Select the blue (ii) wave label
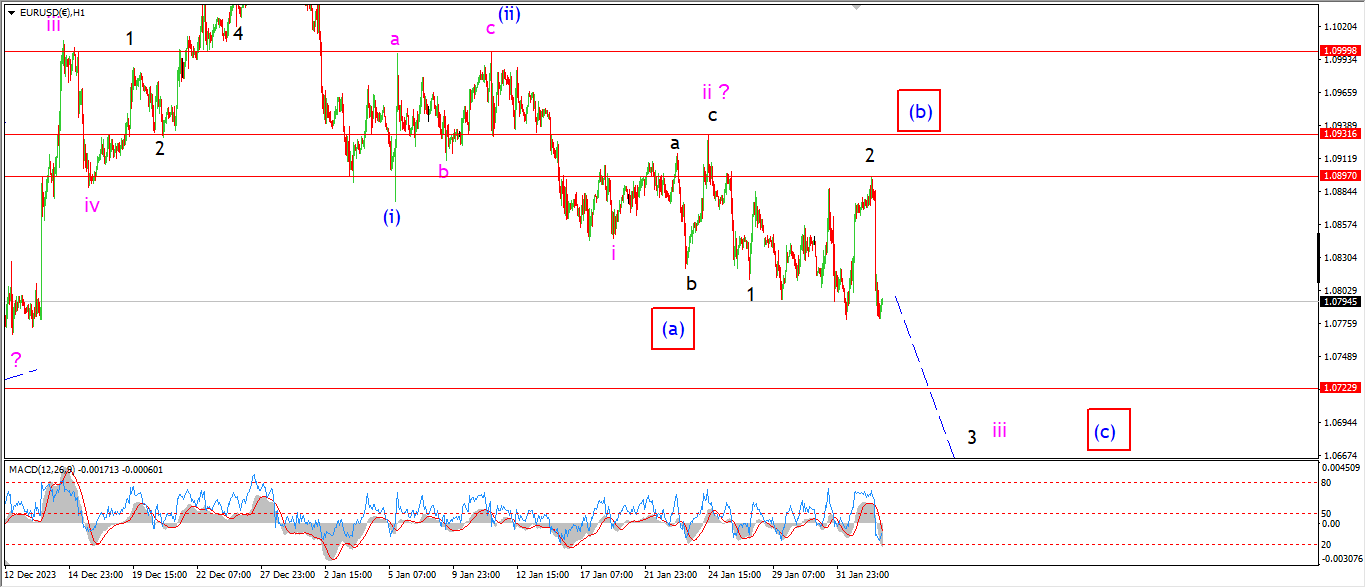 coord(507,14)
